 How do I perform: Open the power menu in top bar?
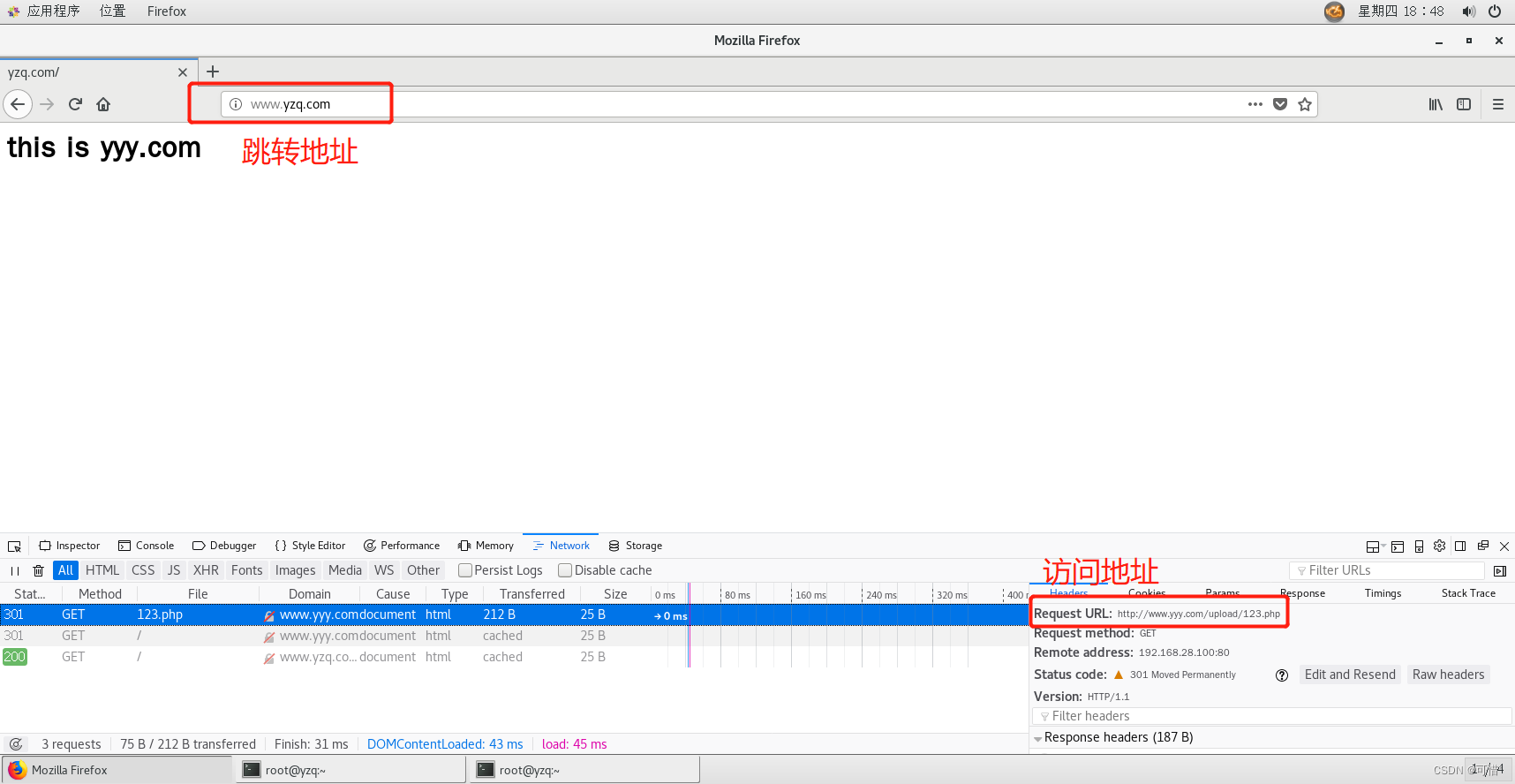pos(1495,11)
